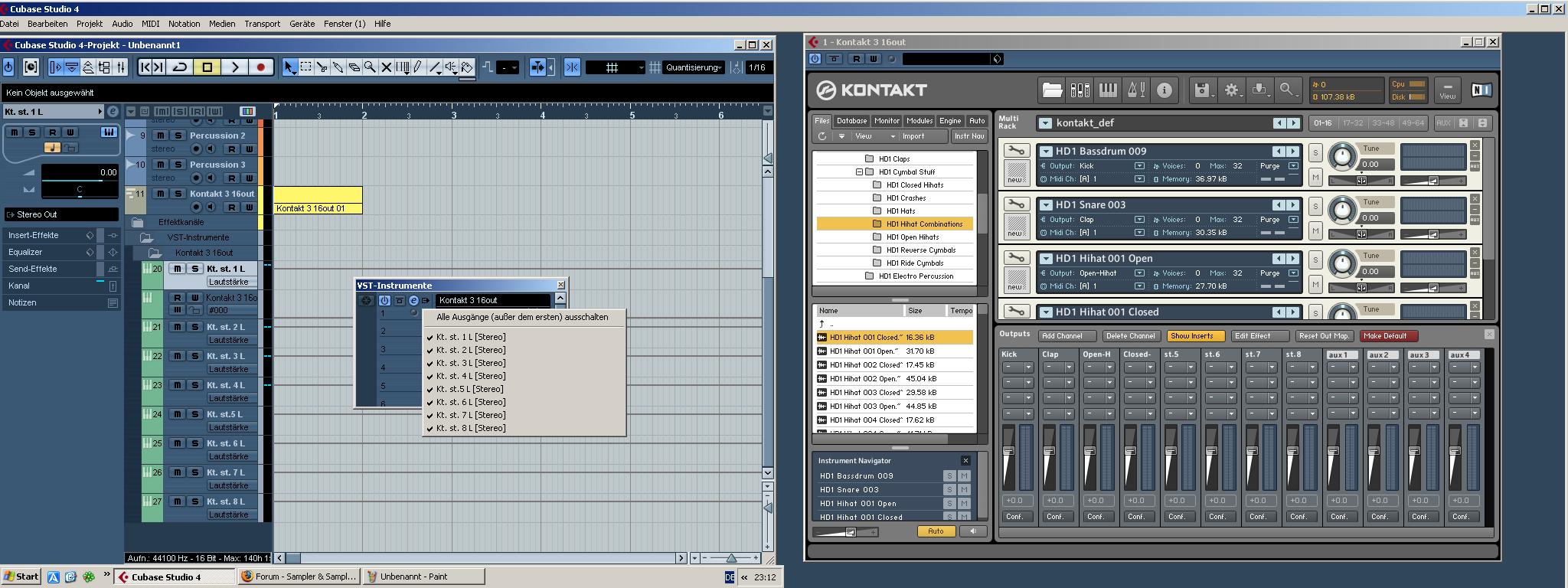The width and height of the screenshot is (1568, 588).
Task: Toggle the Kontakt outputs mixer icon
Action: click(x=1080, y=90)
